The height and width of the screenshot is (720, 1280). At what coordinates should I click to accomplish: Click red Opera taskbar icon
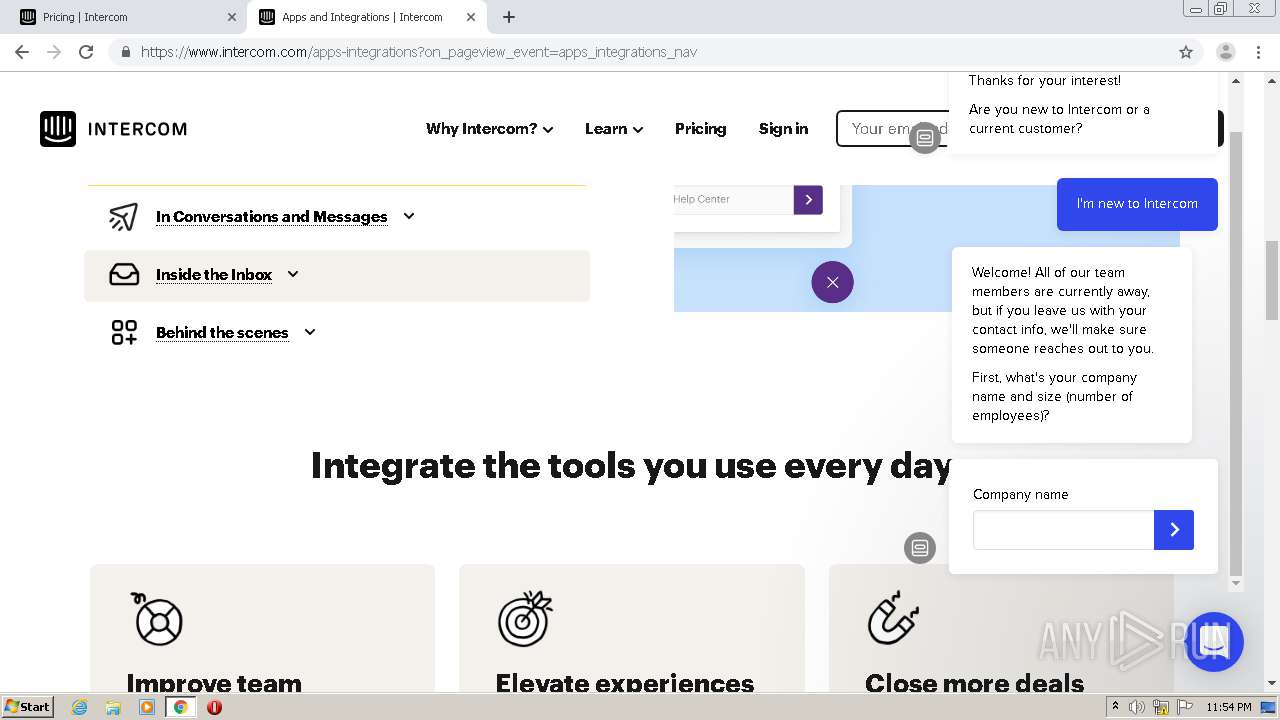[x=214, y=707]
